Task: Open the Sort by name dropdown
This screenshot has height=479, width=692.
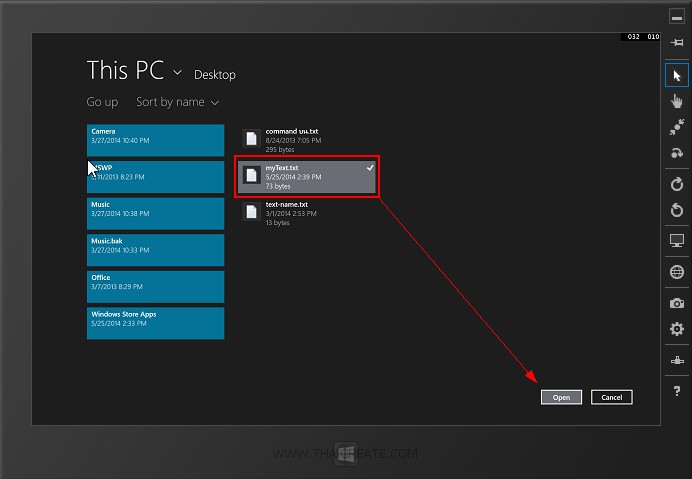Action: coord(177,102)
